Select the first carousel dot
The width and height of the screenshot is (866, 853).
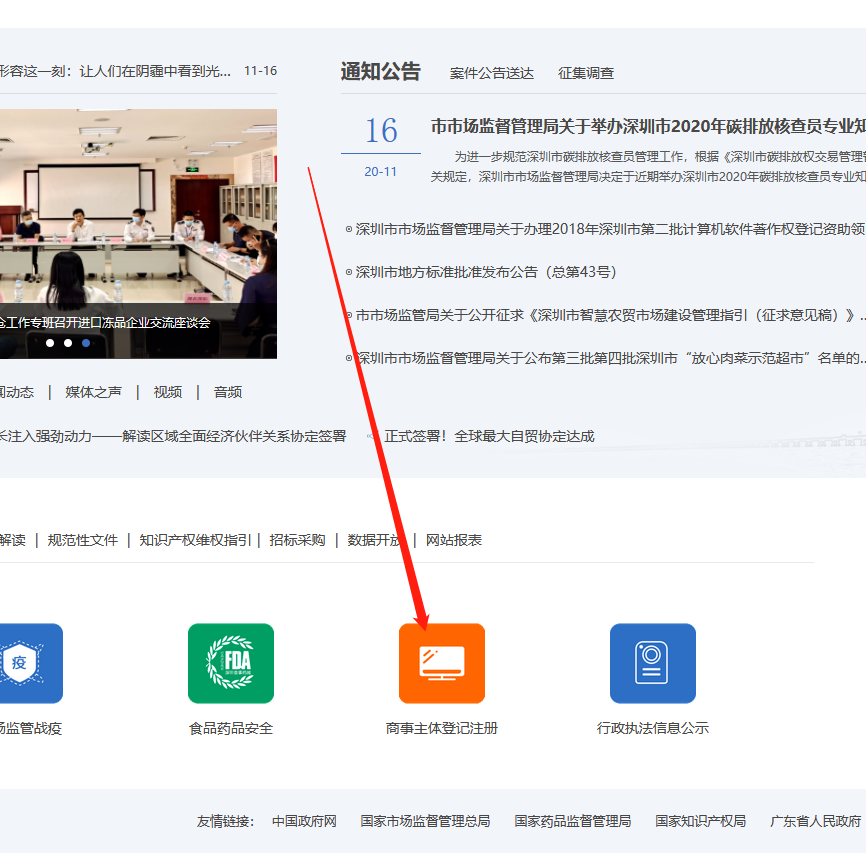click(x=50, y=342)
